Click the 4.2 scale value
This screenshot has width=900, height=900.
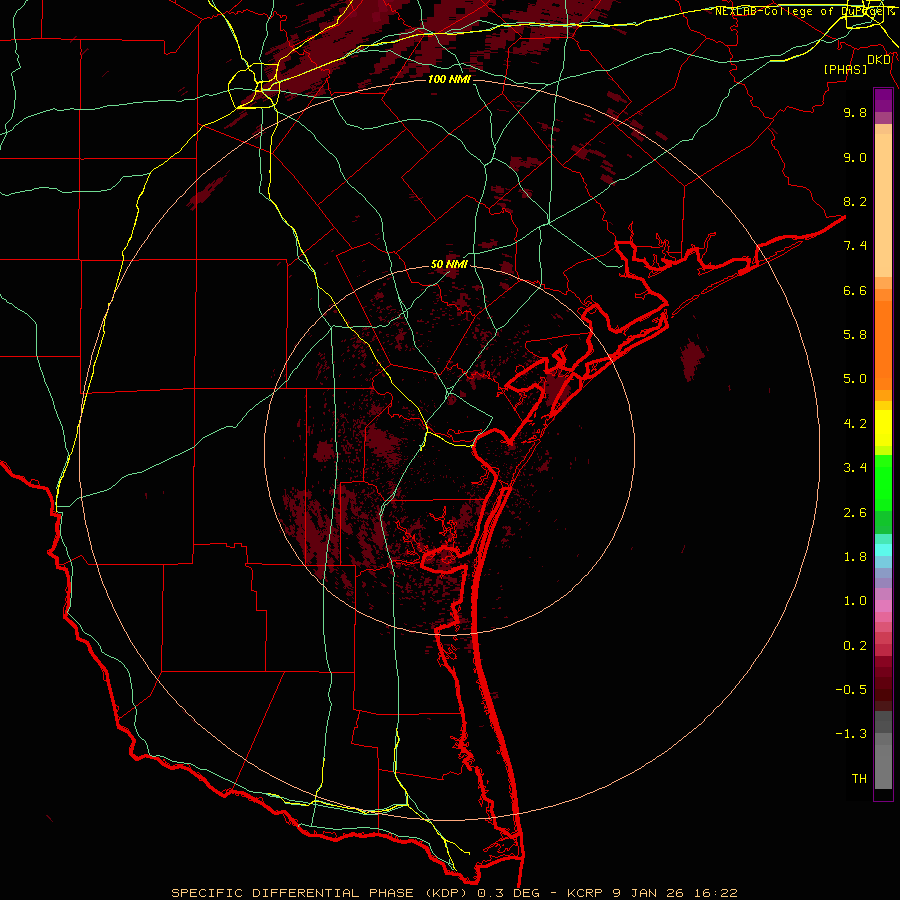click(855, 424)
